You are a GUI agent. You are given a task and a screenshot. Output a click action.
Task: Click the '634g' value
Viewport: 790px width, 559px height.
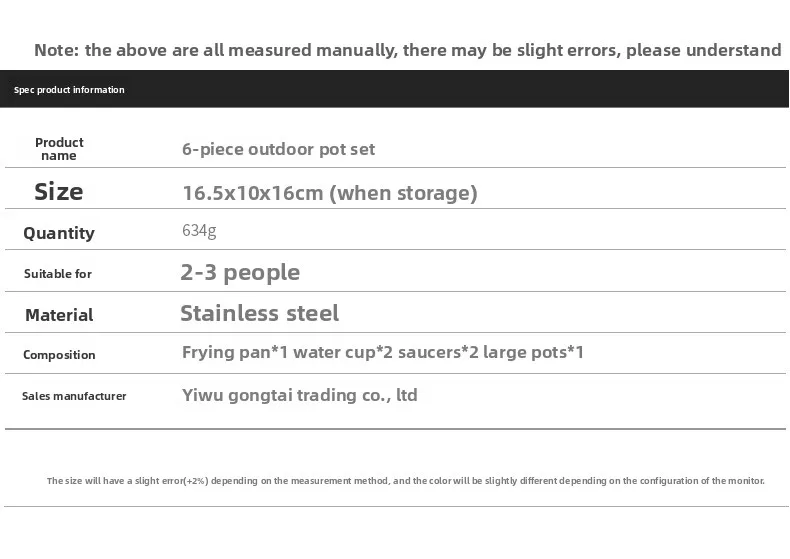(199, 231)
